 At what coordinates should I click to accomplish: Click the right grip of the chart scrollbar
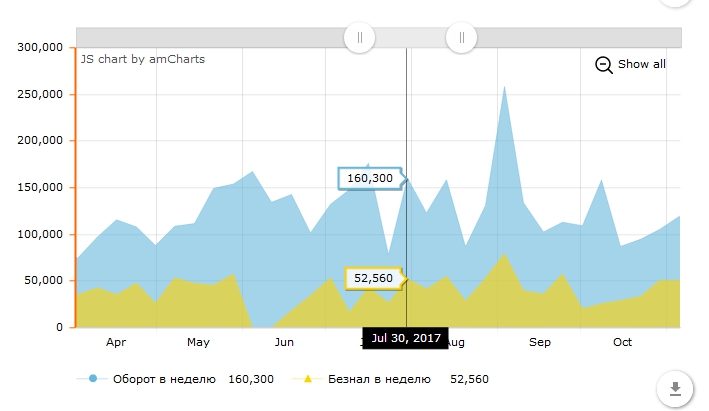click(x=461, y=38)
